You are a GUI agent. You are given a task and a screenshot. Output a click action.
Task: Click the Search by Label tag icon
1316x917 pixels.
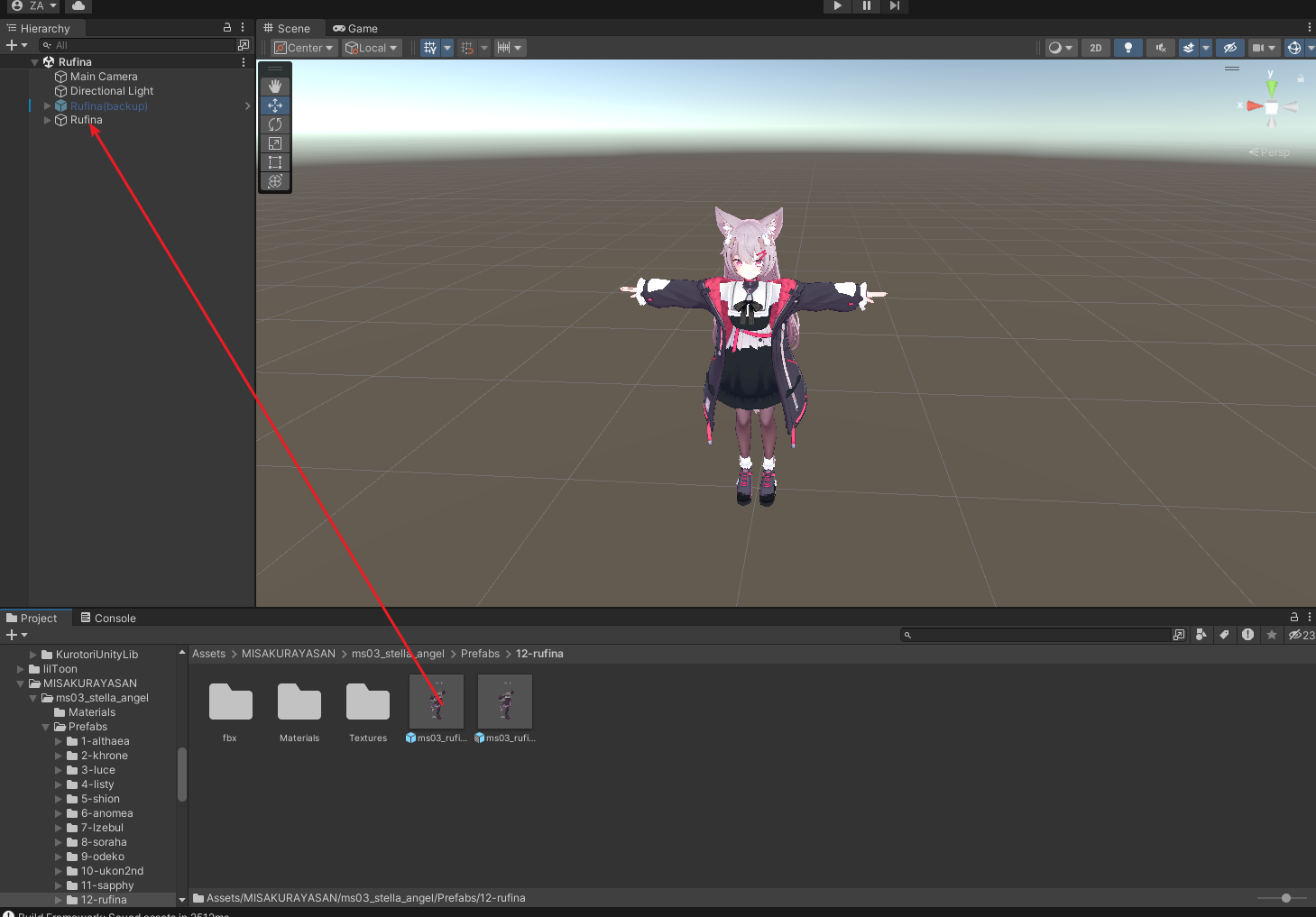pyautogui.click(x=1224, y=635)
